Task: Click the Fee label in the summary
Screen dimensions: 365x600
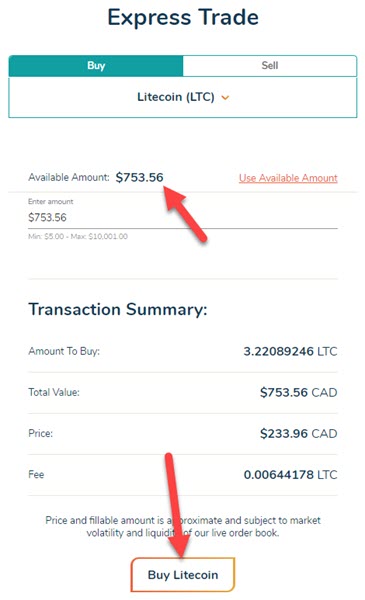Action: coord(36,475)
